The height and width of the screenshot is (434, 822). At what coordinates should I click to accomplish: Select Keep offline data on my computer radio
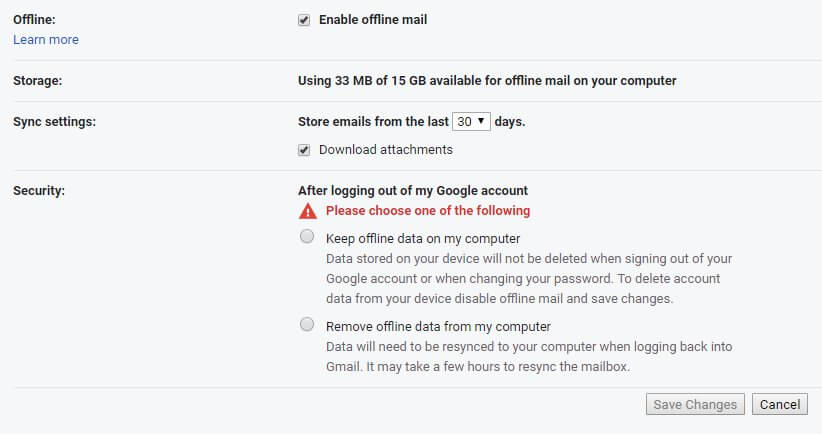[307, 236]
